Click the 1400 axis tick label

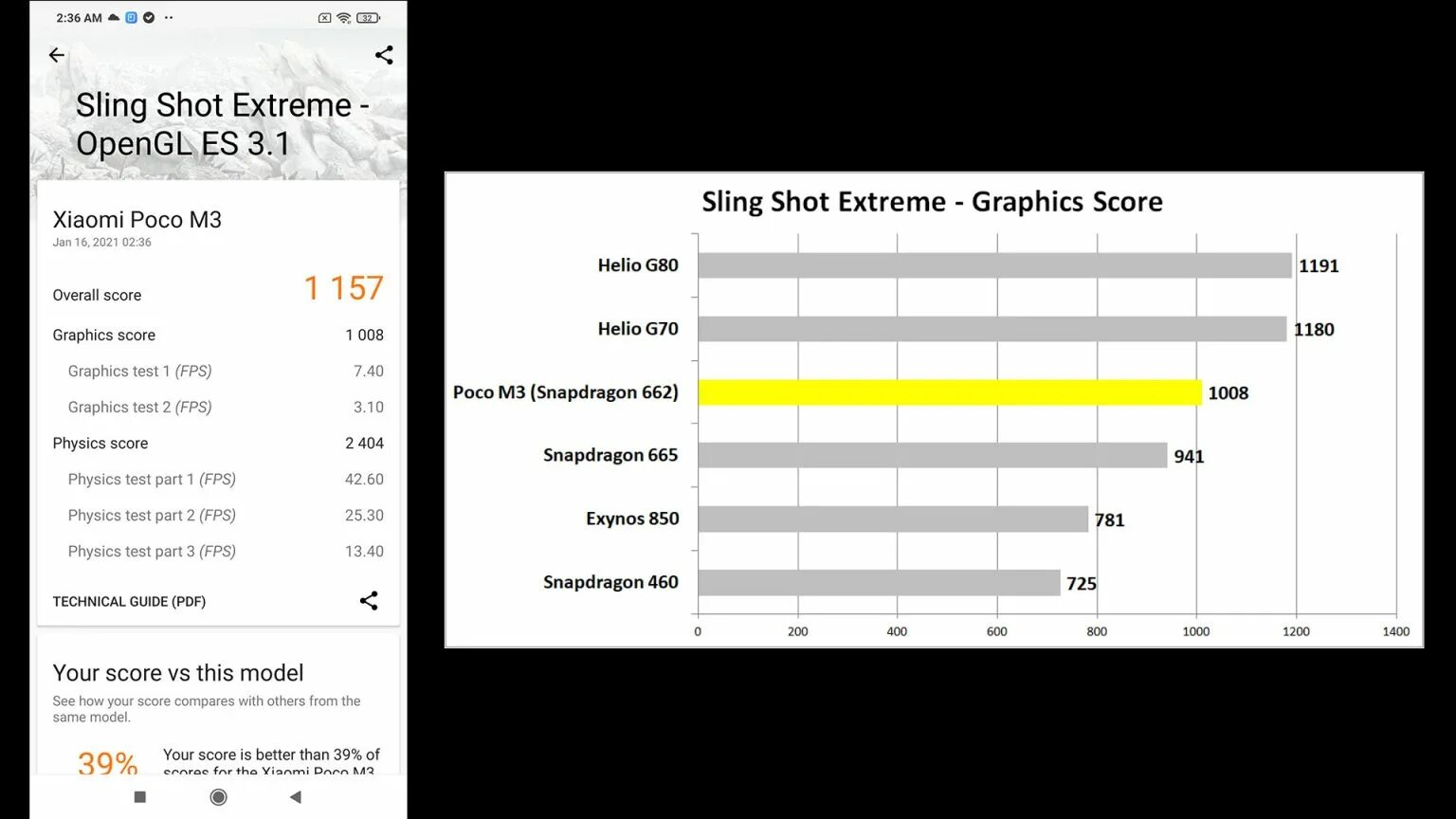tap(1396, 631)
